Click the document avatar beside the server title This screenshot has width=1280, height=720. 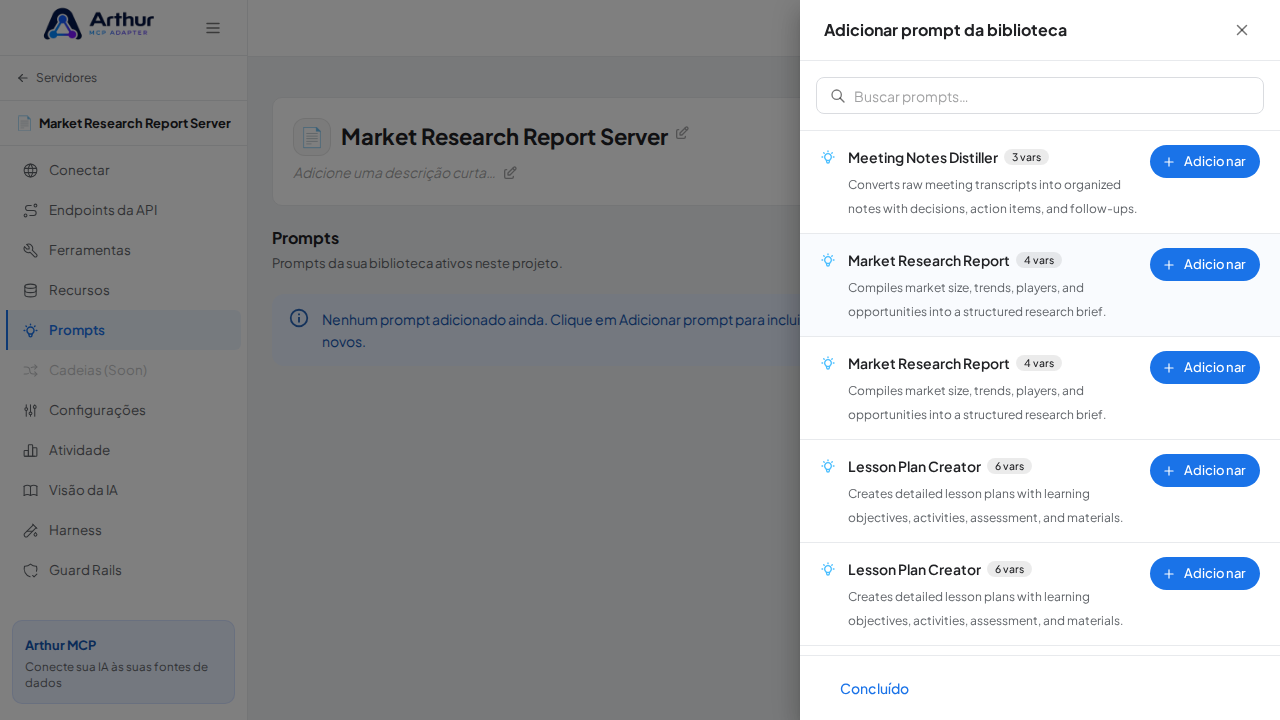(x=312, y=137)
